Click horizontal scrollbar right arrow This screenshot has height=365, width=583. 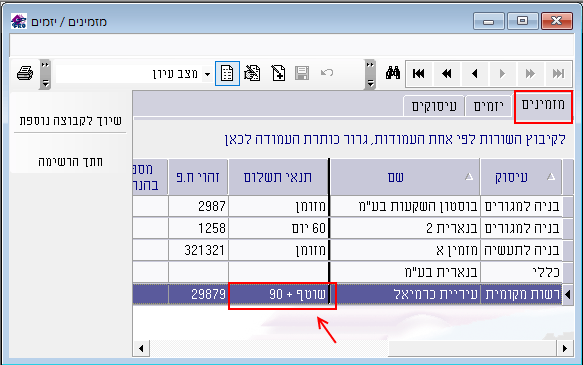[565, 349]
